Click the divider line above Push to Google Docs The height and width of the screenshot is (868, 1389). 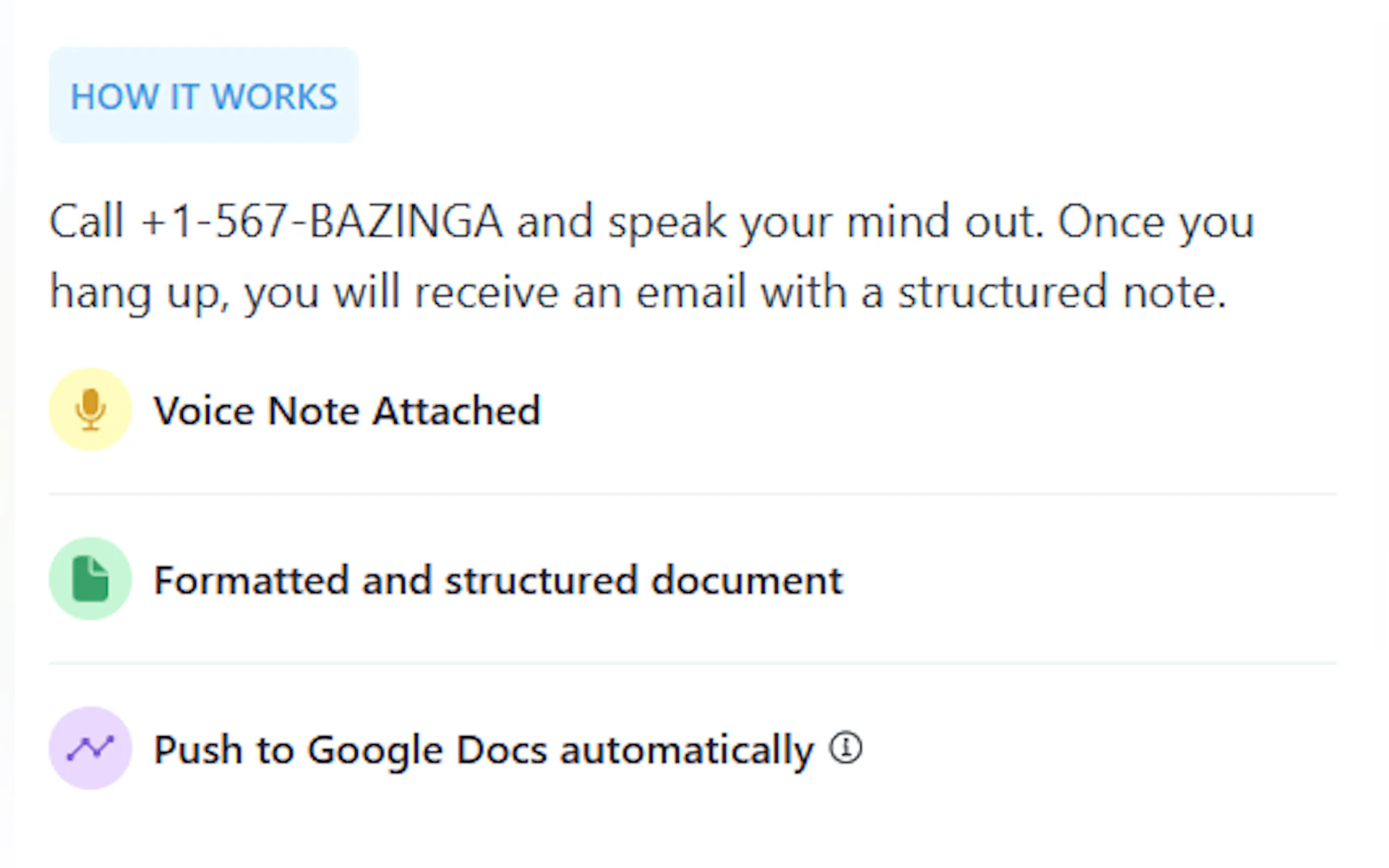[692, 664]
